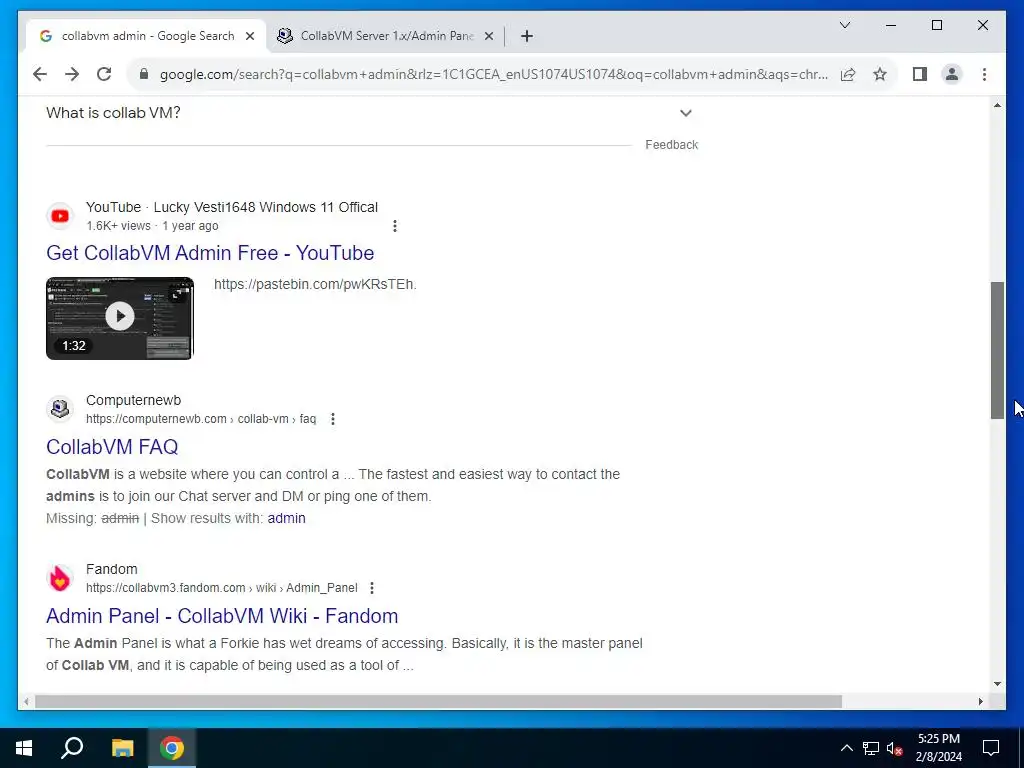Image resolution: width=1024 pixels, height=768 pixels.
Task: Open the Chrome side panel icon
Action: [x=920, y=74]
